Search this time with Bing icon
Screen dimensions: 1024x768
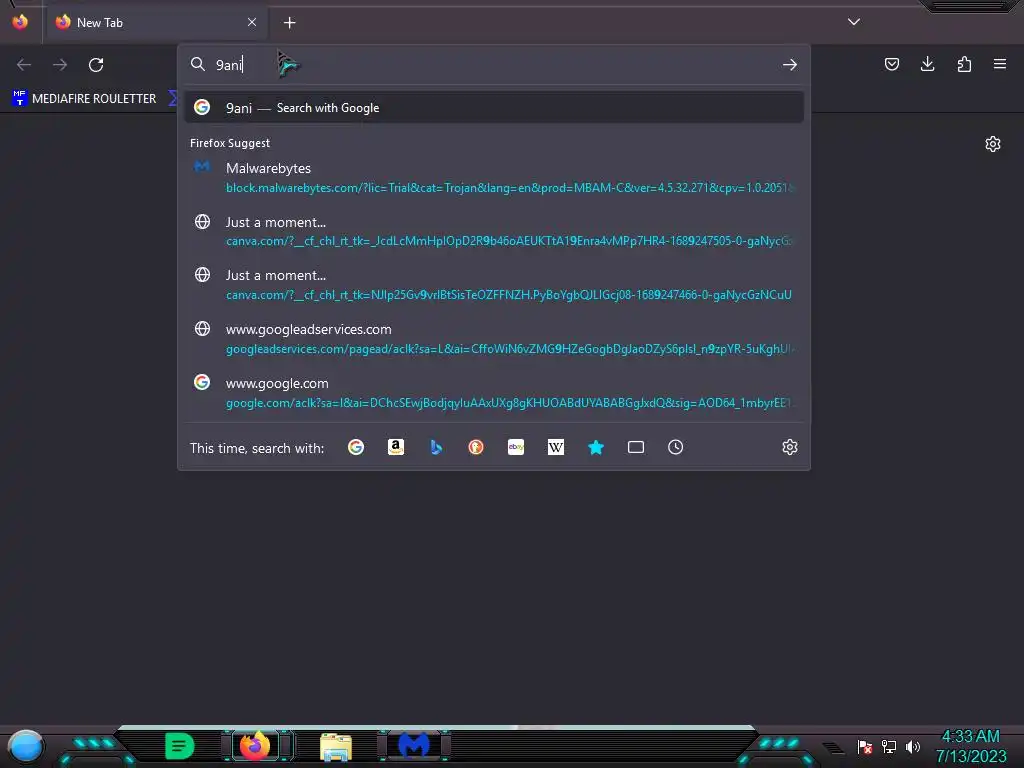[x=436, y=447]
